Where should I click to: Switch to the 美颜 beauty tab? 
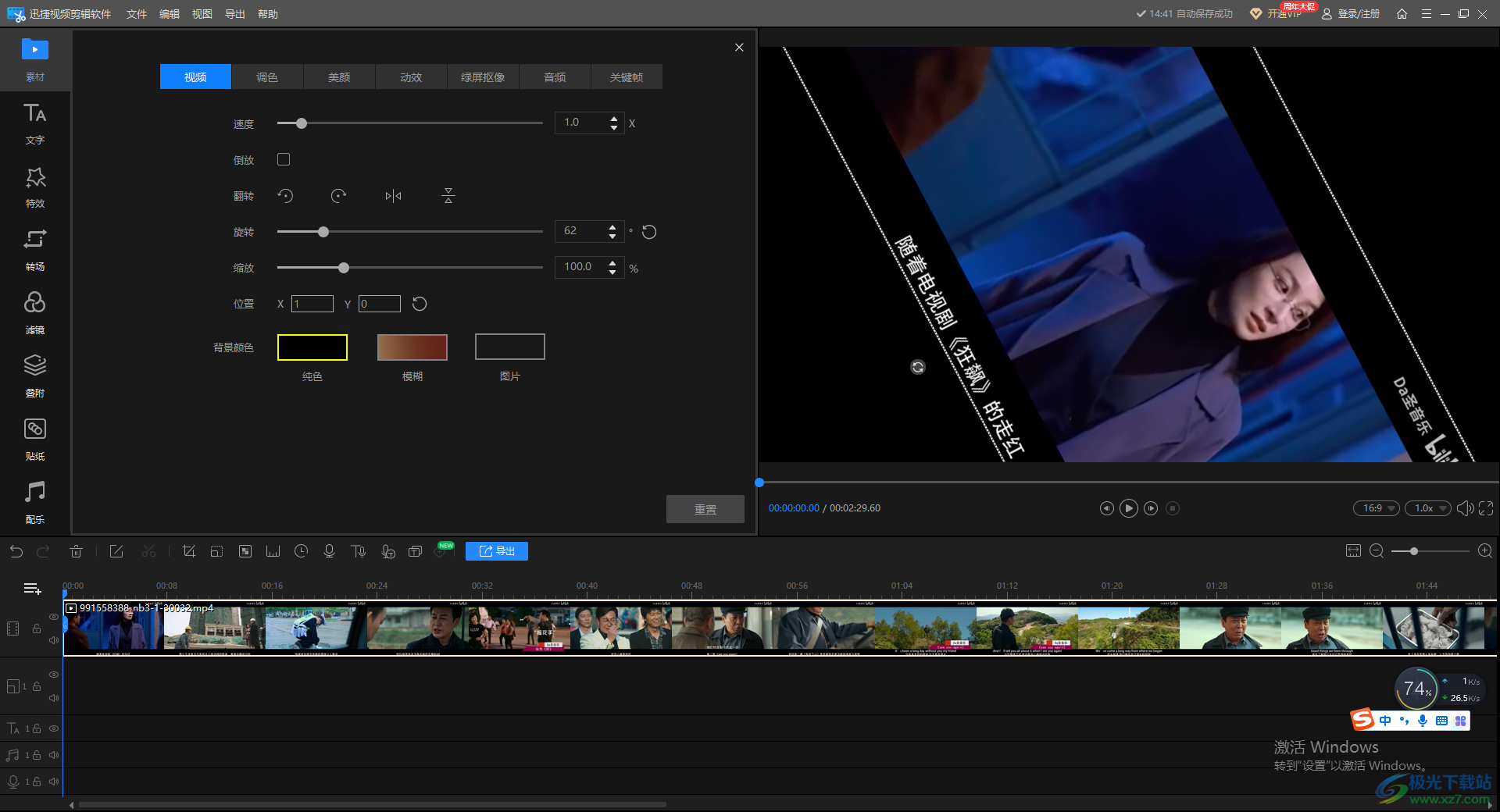point(339,77)
